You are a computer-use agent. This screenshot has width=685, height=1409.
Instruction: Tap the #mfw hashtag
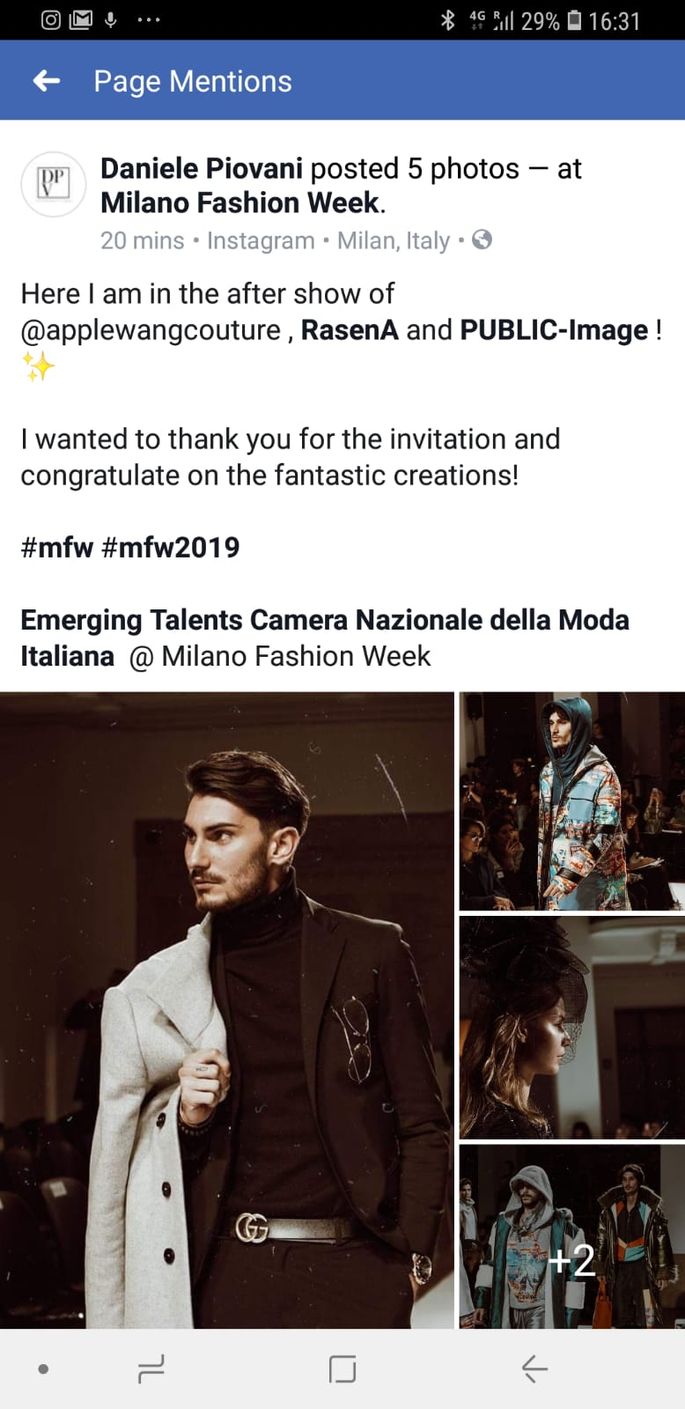pos(56,548)
